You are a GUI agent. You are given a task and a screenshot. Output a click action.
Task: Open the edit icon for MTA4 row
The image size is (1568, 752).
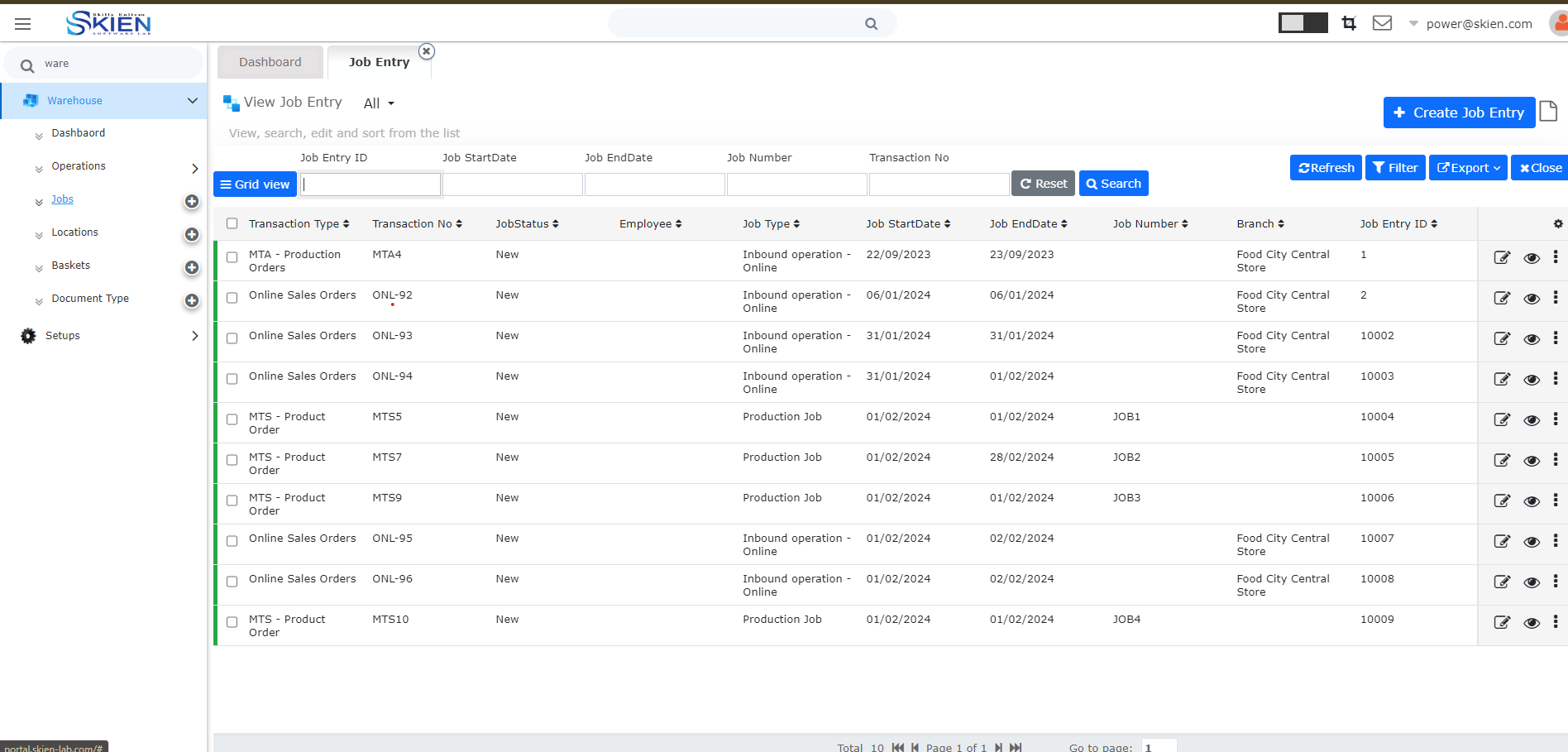tap(1502, 257)
